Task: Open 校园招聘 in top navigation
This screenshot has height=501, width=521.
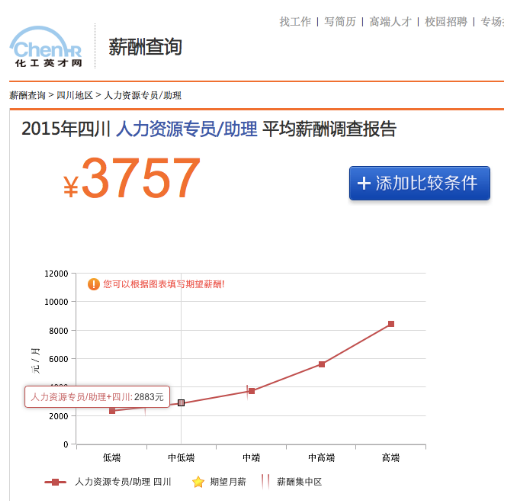Action: tap(446, 22)
